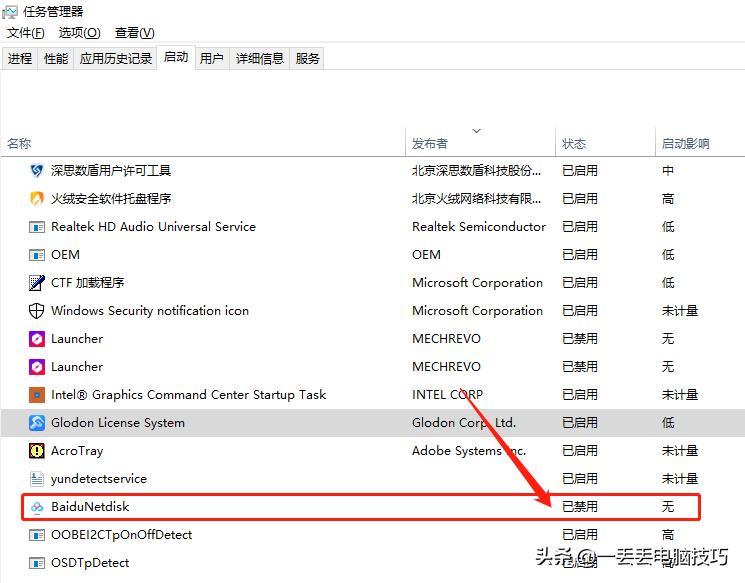Click the yundetectservice document icon
Image resolution: width=745 pixels, height=583 pixels.
tap(37, 479)
